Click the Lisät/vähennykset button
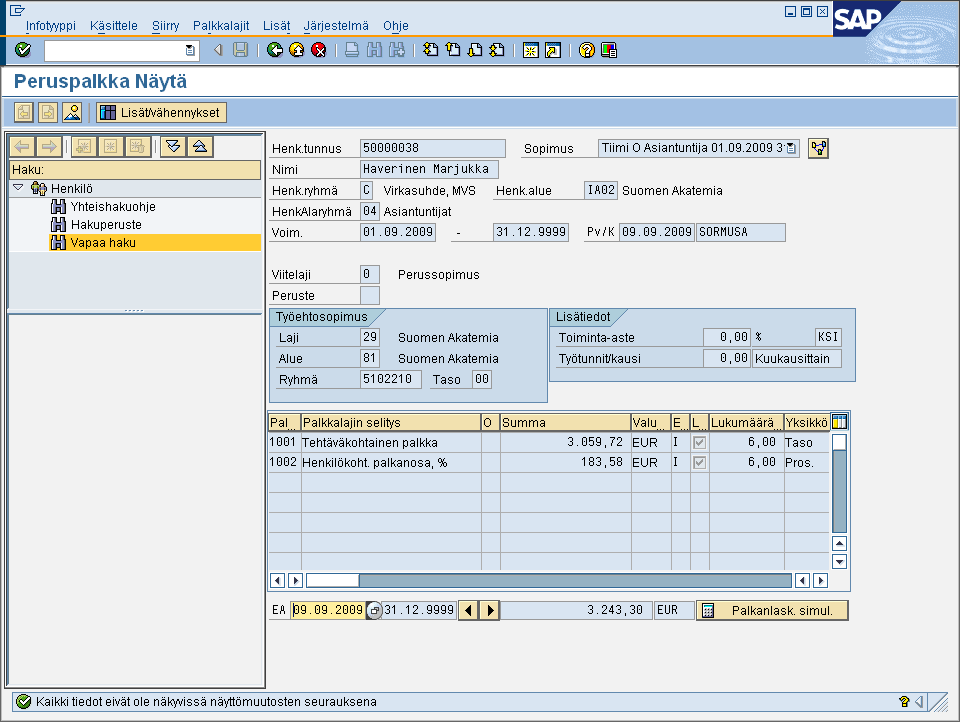Image resolution: width=960 pixels, height=722 pixels. (x=162, y=112)
